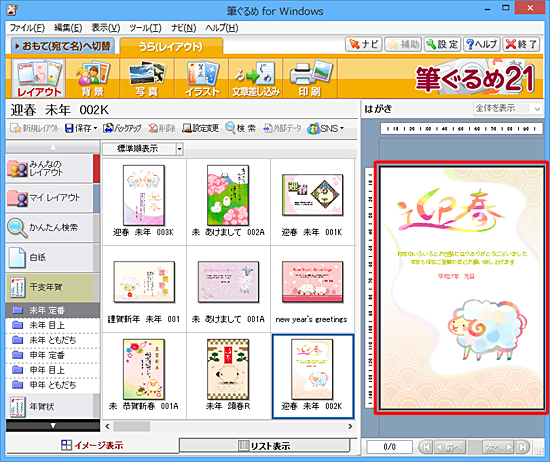550x462 pixels.
Task: Select 申年 目上 folder
Action: [53, 370]
